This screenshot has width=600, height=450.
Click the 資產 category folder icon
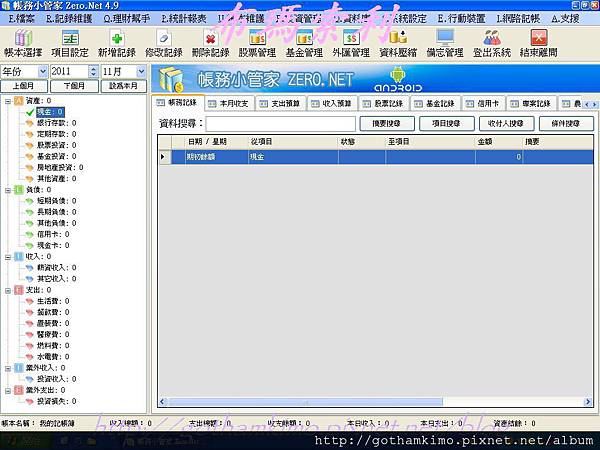[18, 101]
